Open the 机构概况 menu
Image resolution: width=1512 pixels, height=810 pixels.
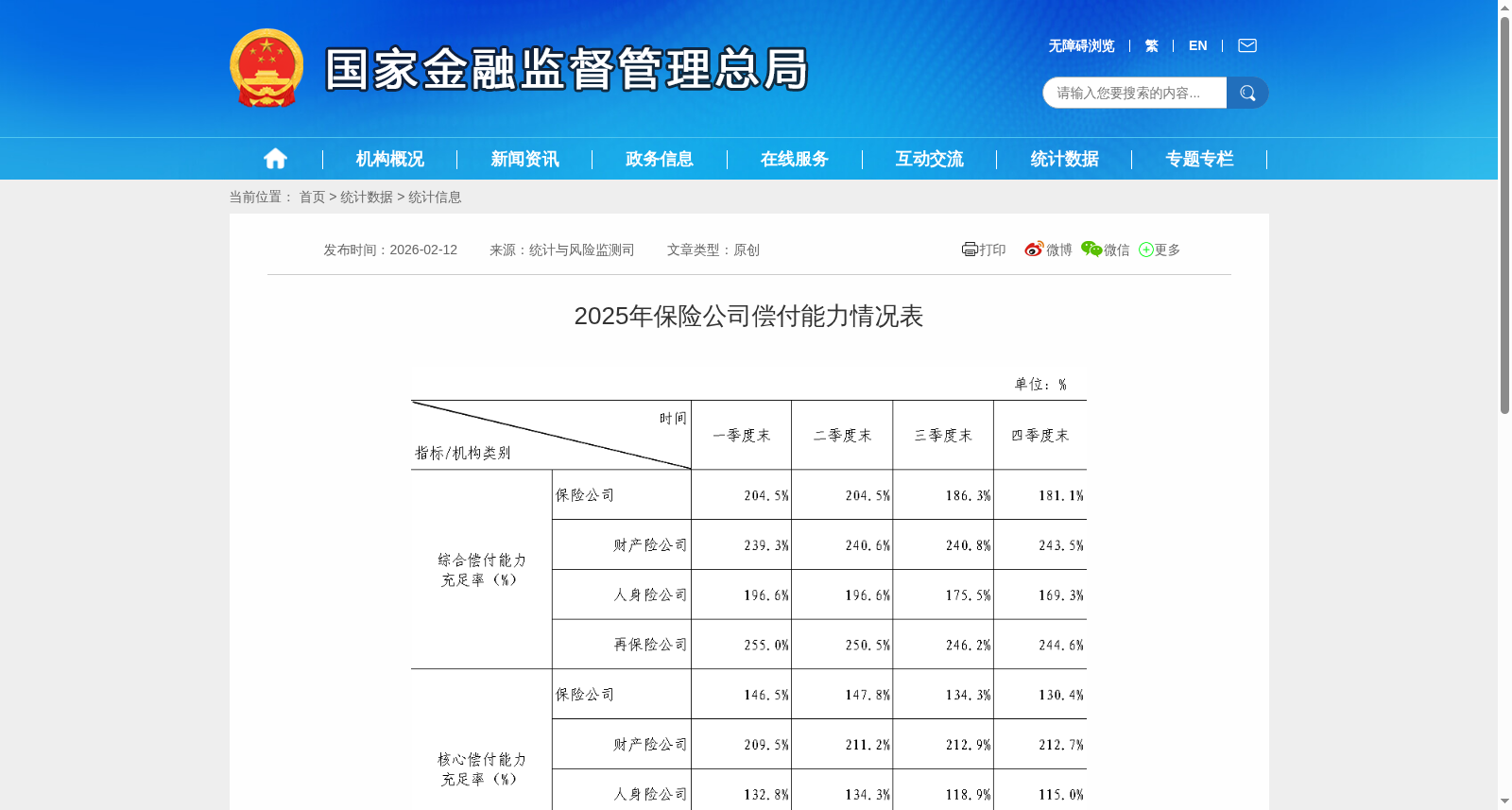tap(390, 159)
